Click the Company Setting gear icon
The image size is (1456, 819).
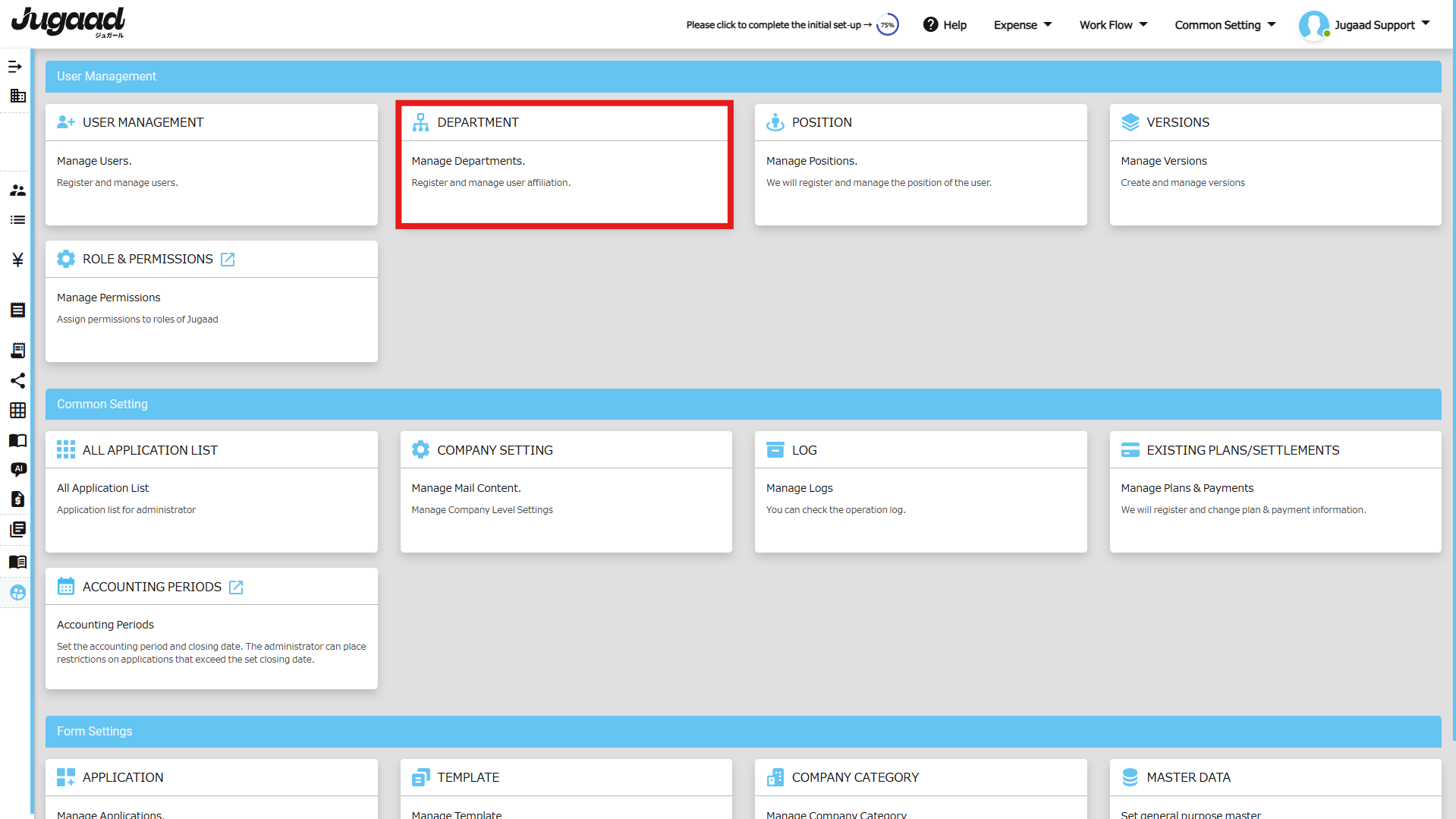(420, 450)
